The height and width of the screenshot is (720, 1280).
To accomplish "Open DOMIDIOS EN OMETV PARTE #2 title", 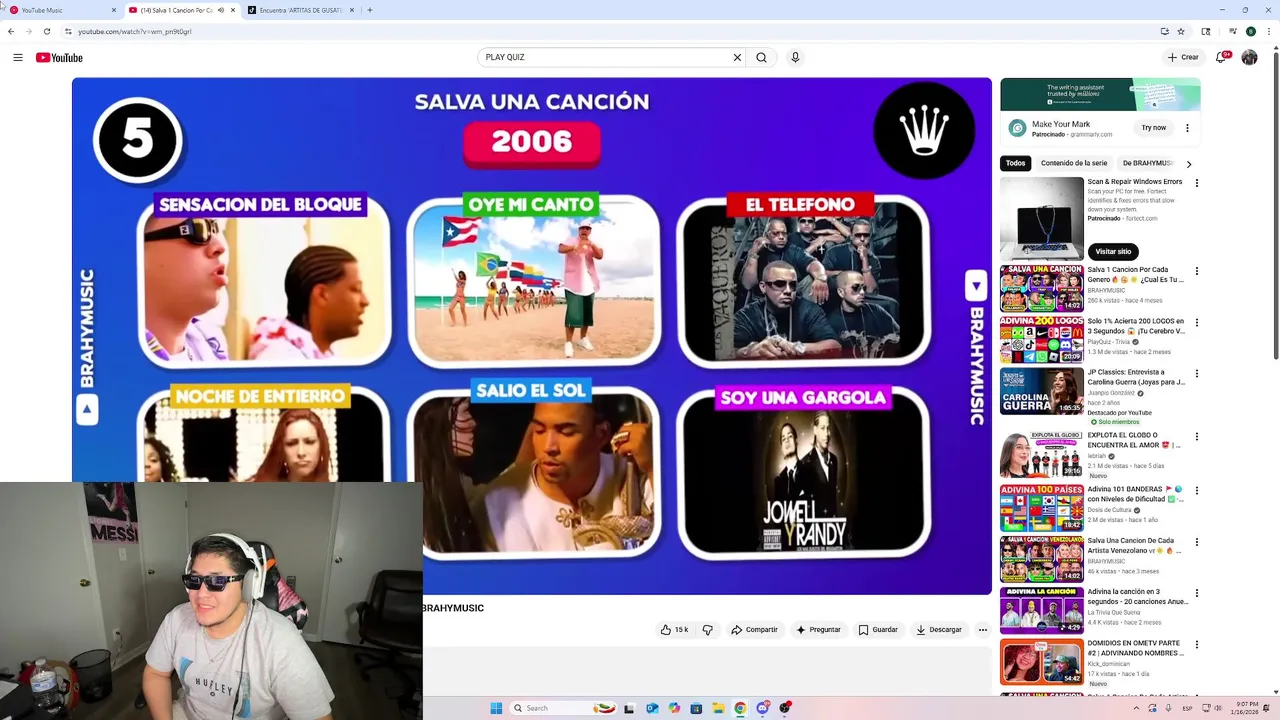I will [1135, 648].
